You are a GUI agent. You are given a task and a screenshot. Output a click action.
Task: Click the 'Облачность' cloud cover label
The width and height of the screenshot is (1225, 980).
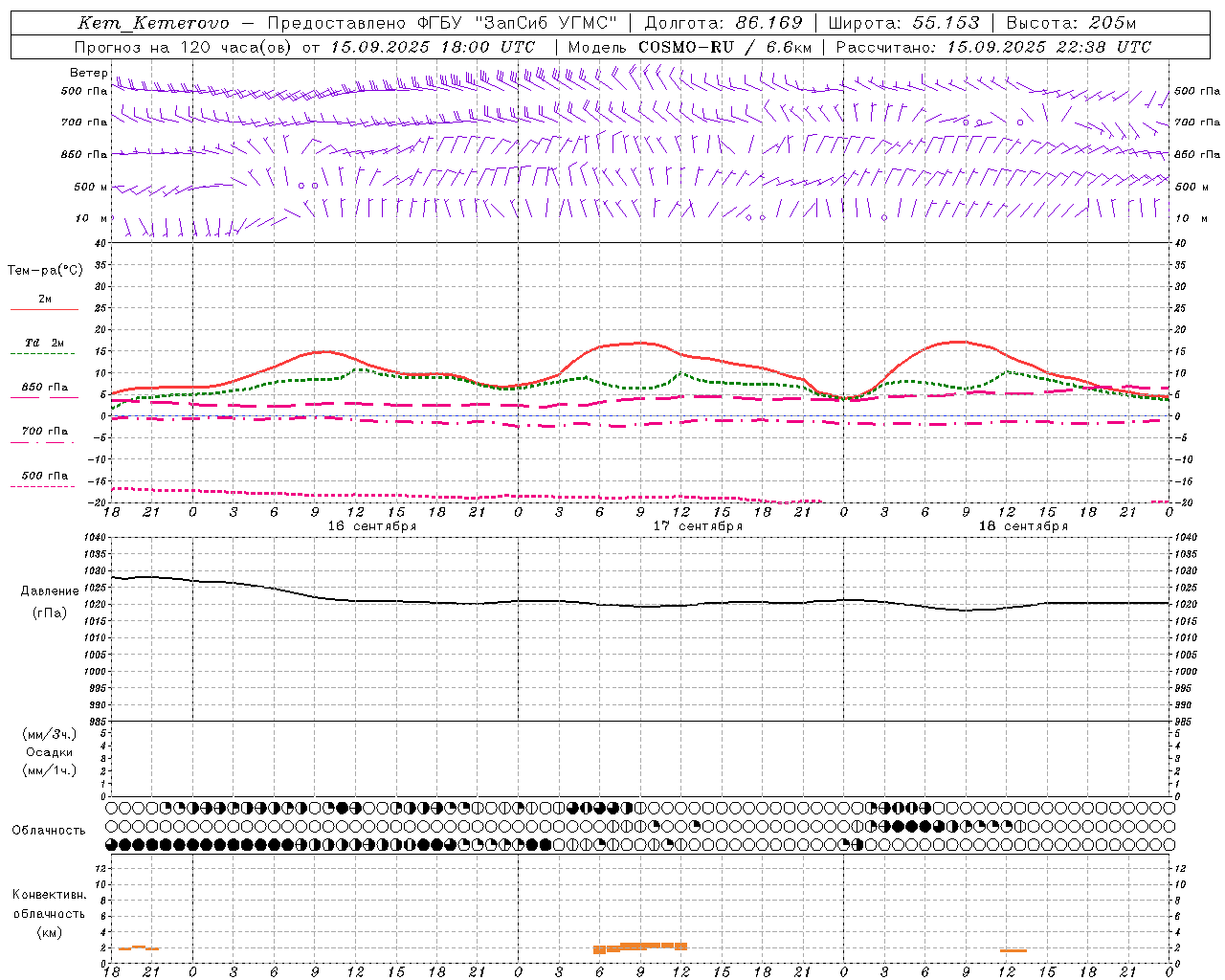[49, 830]
